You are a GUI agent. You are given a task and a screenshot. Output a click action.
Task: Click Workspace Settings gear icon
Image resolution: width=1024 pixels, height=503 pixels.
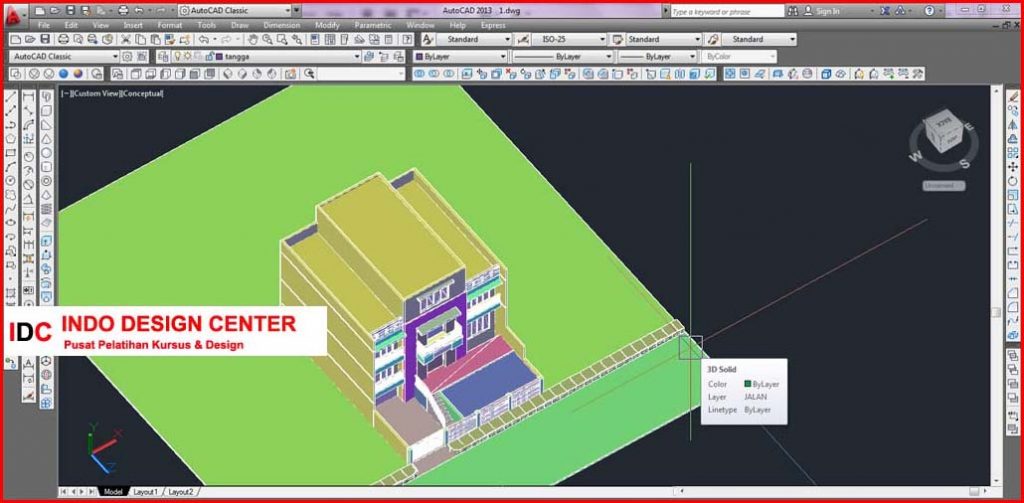tap(128, 57)
